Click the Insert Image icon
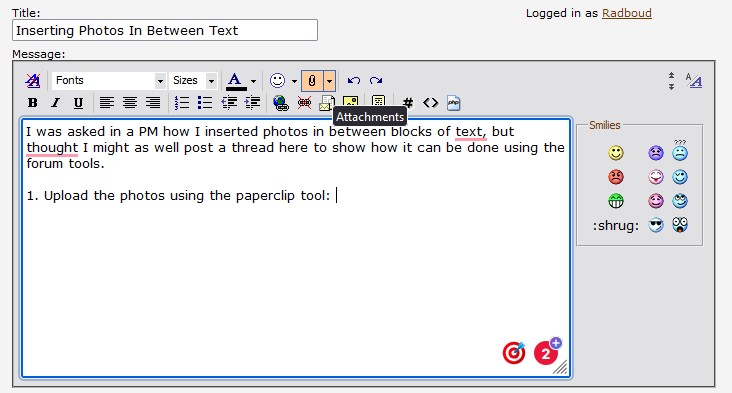The image size is (732, 393). (x=350, y=100)
